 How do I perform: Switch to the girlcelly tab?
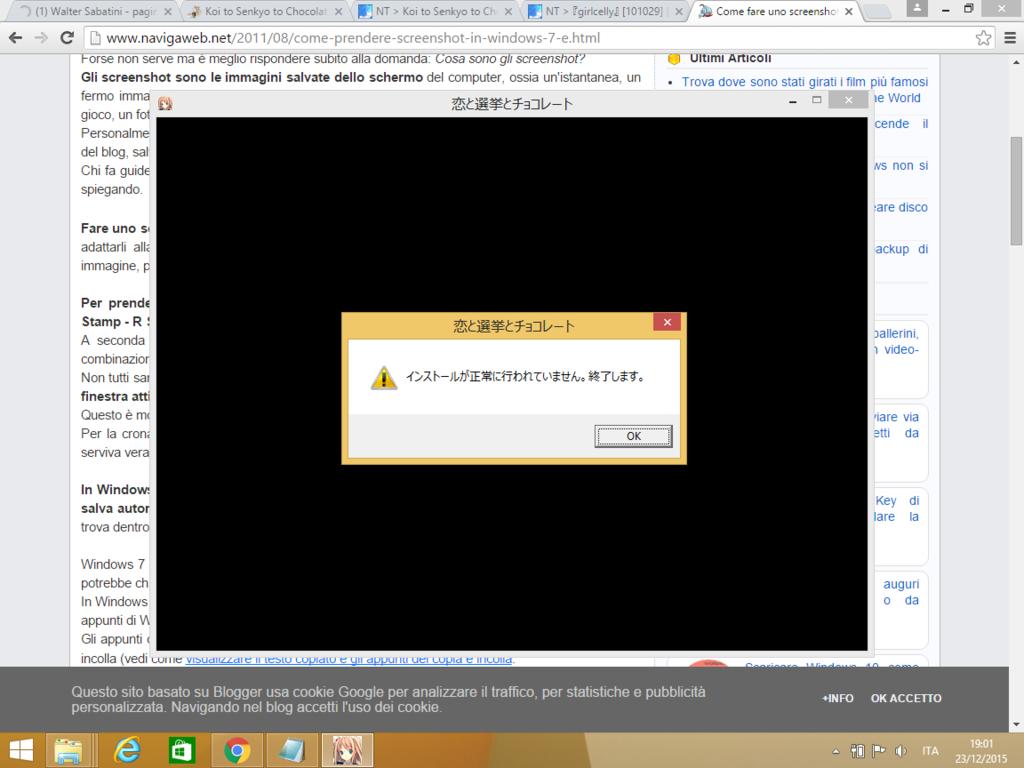click(600, 12)
